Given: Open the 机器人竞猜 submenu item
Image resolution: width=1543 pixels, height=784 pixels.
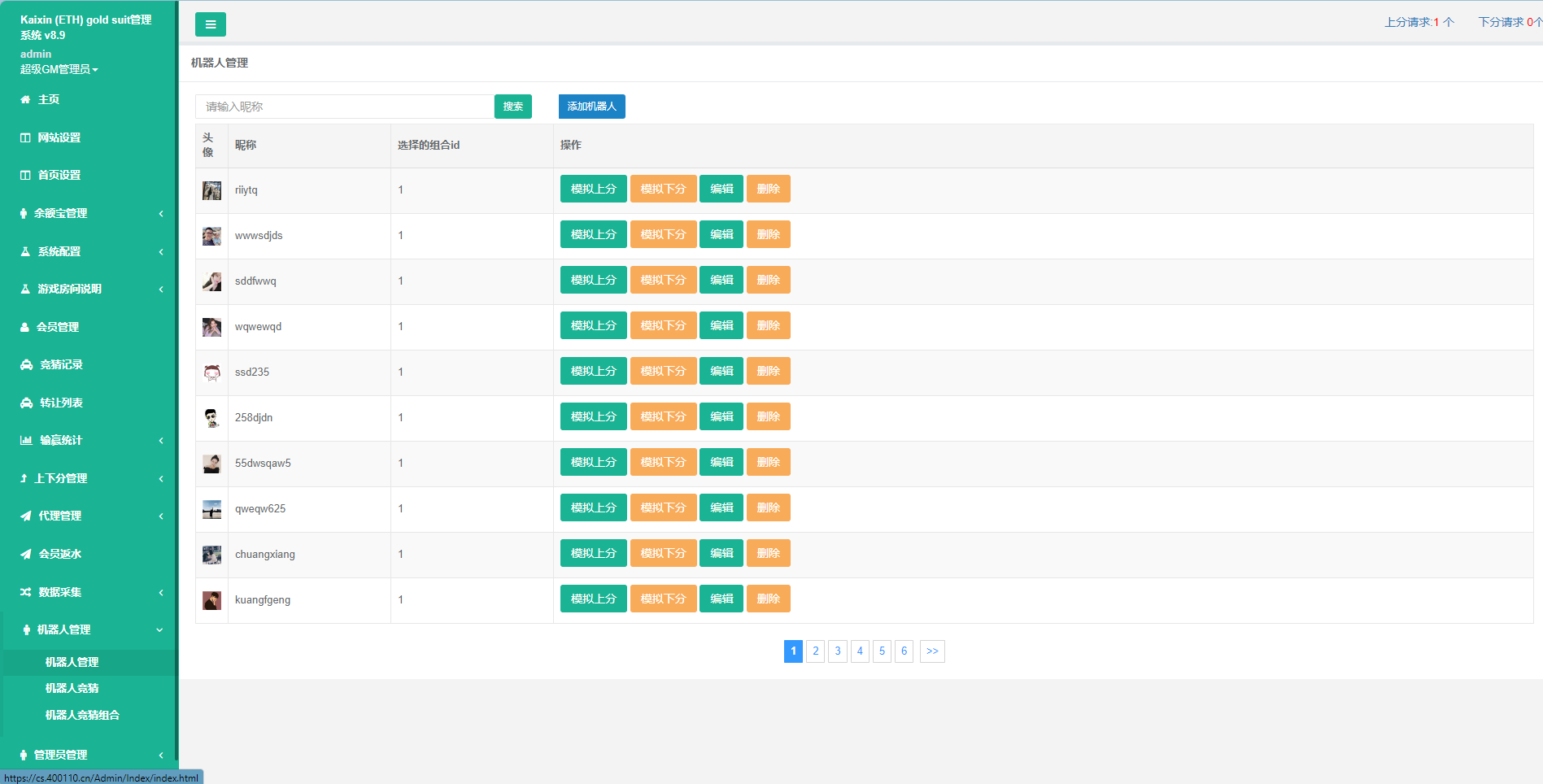Looking at the screenshot, I should (x=72, y=688).
